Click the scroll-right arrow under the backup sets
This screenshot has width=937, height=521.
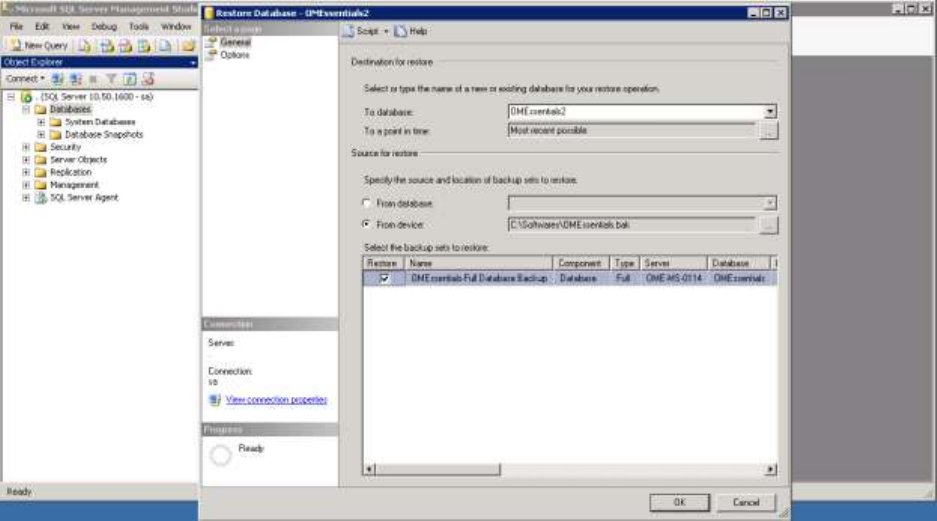pos(770,470)
